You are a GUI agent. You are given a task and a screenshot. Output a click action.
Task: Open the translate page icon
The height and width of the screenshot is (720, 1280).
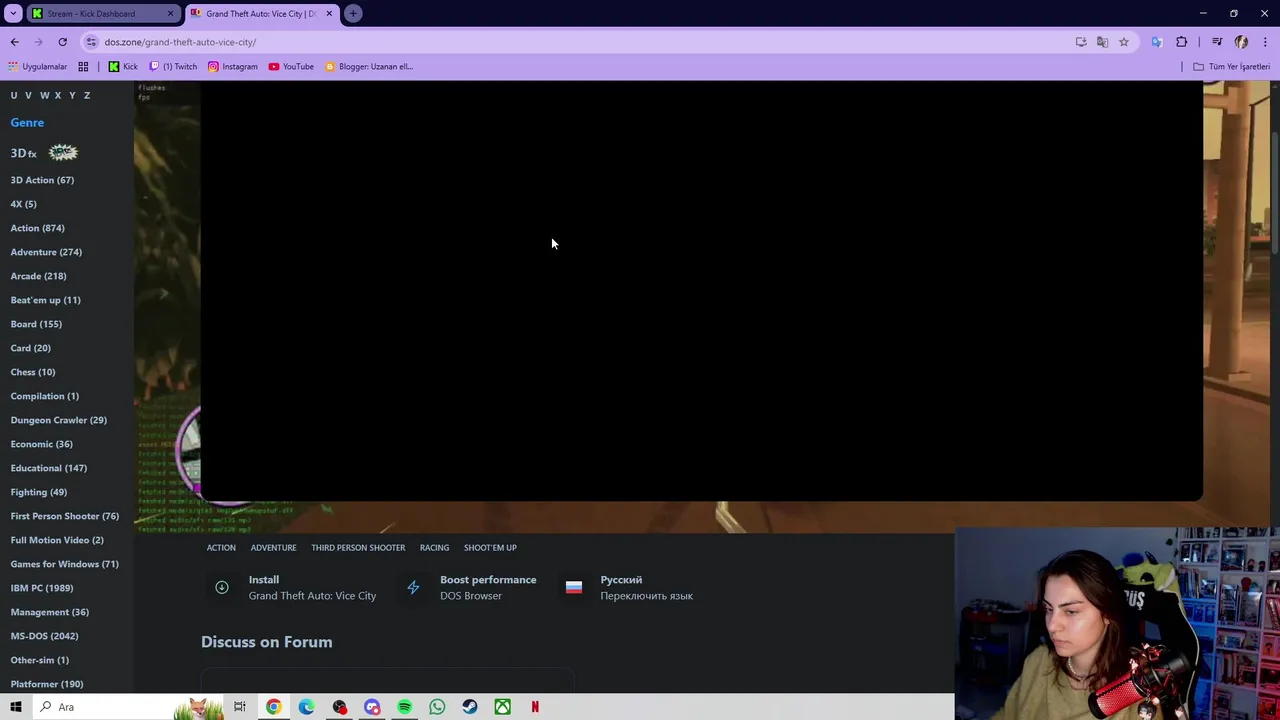(1102, 42)
